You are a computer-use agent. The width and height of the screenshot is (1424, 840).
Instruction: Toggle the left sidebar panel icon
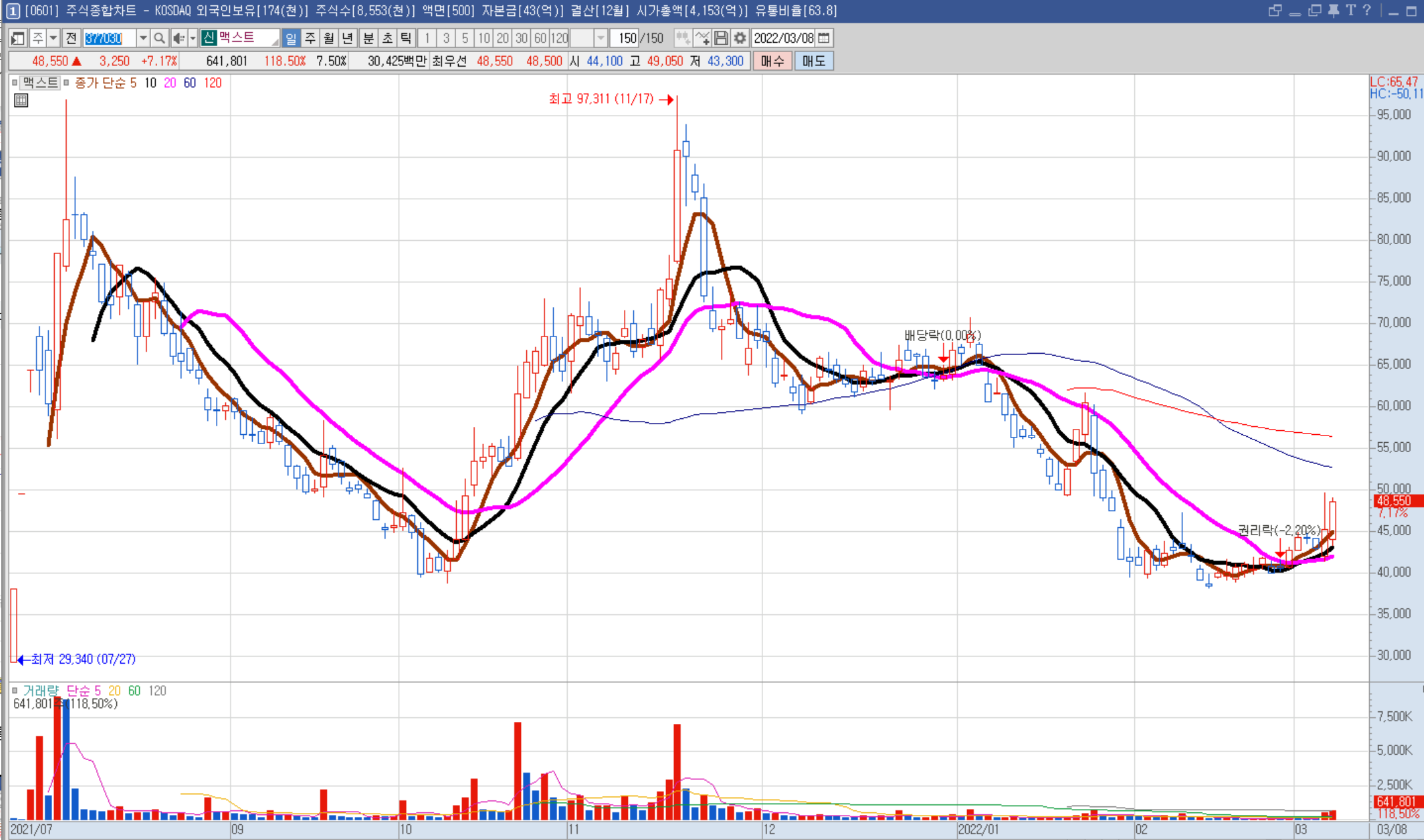click(18, 38)
